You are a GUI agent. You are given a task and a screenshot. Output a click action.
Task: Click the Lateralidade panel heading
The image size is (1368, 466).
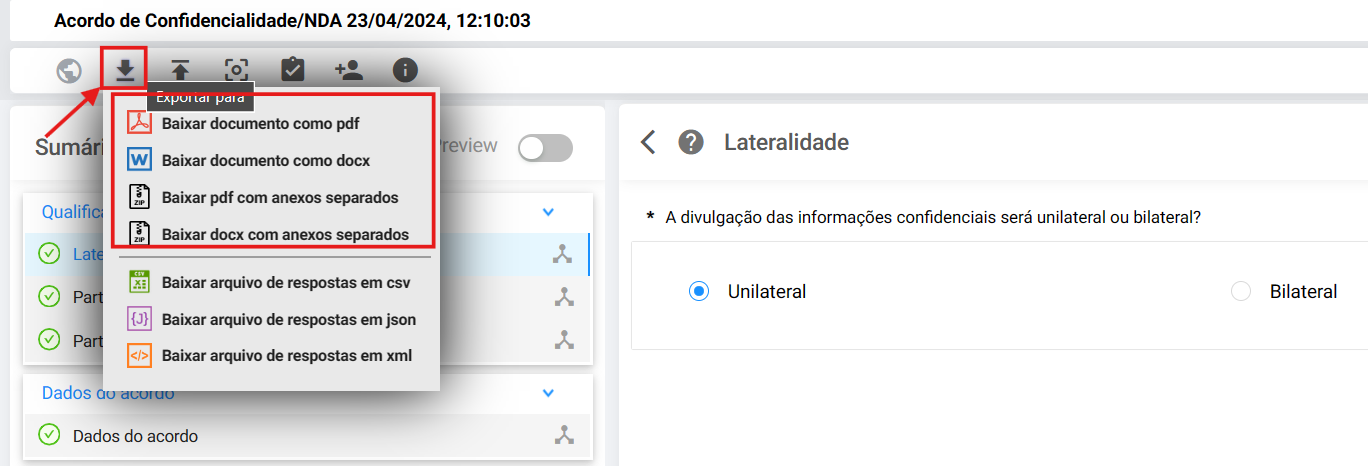786,142
